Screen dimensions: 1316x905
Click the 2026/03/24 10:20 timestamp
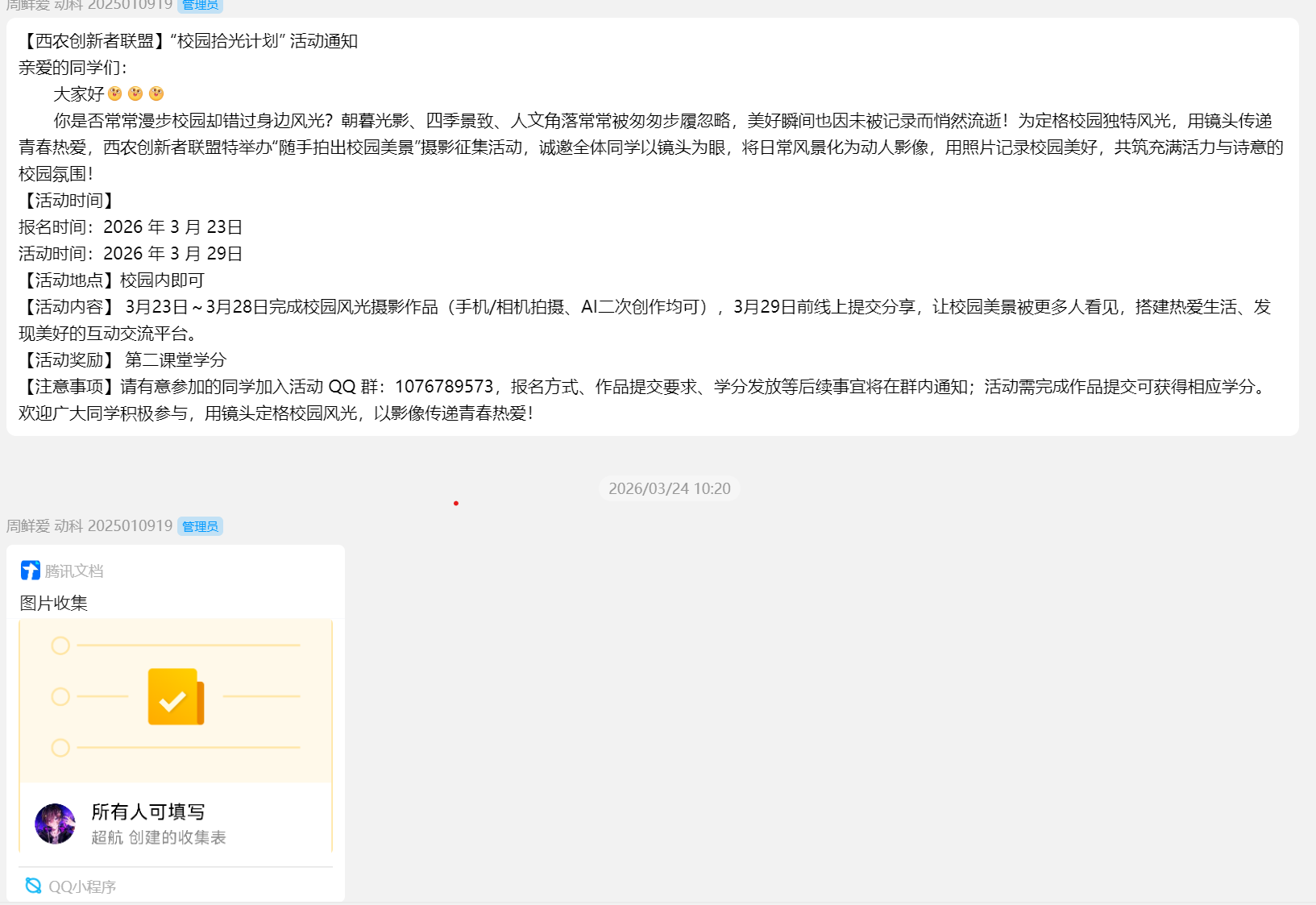(669, 488)
